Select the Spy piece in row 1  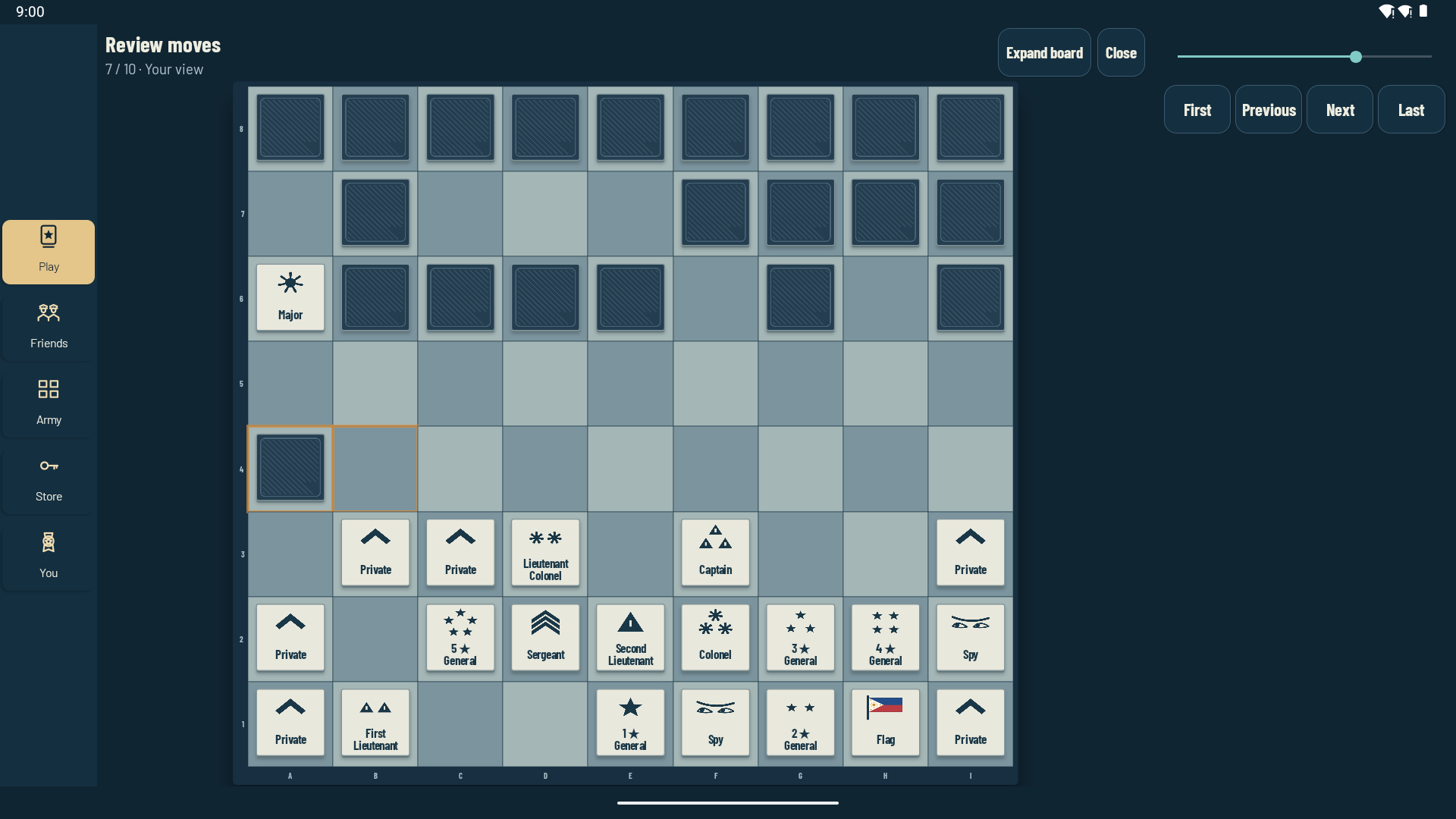[x=715, y=723]
